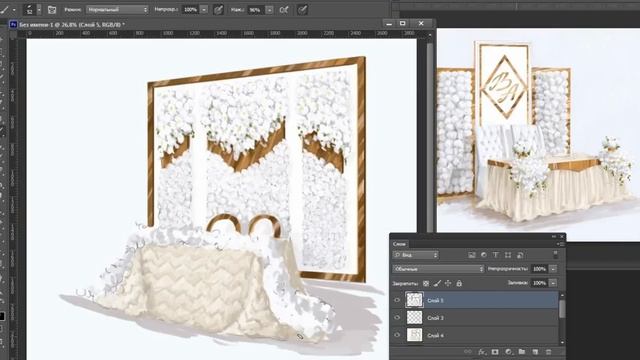
Task: Select the bottom visible layer thumbnail
Action: point(414,335)
